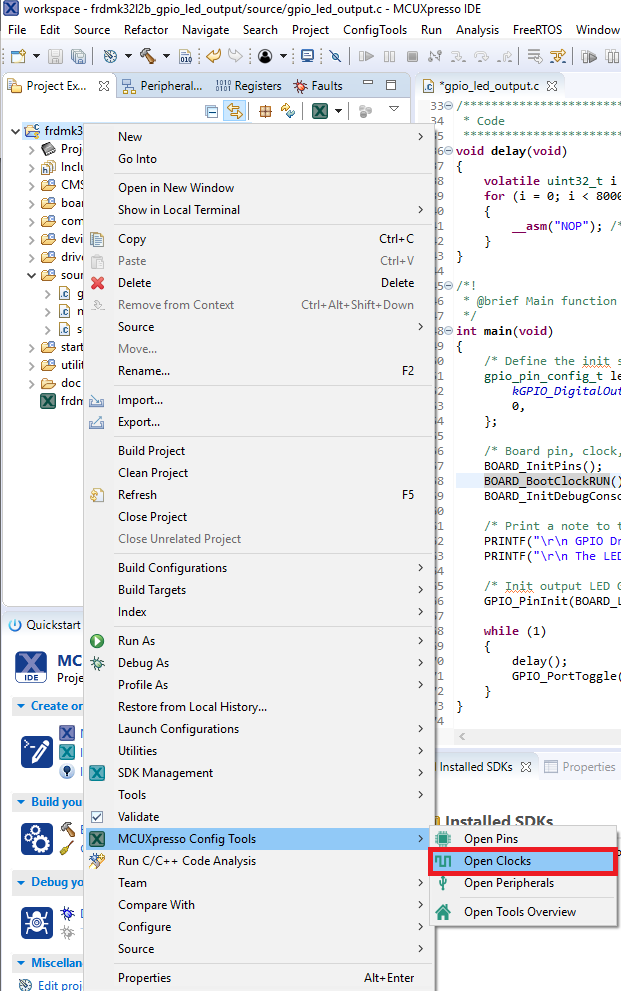Viewport: 621px width, 991px height.
Task: Click the Collapse All icon in Project Explorer
Action: pos(211,111)
